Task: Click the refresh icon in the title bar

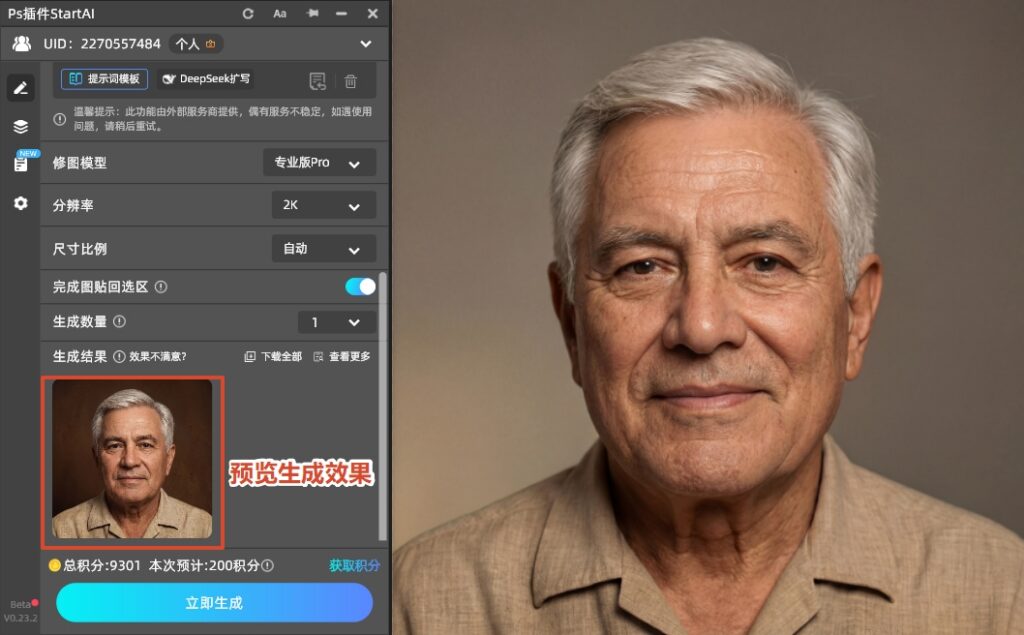Action: (x=247, y=13)
